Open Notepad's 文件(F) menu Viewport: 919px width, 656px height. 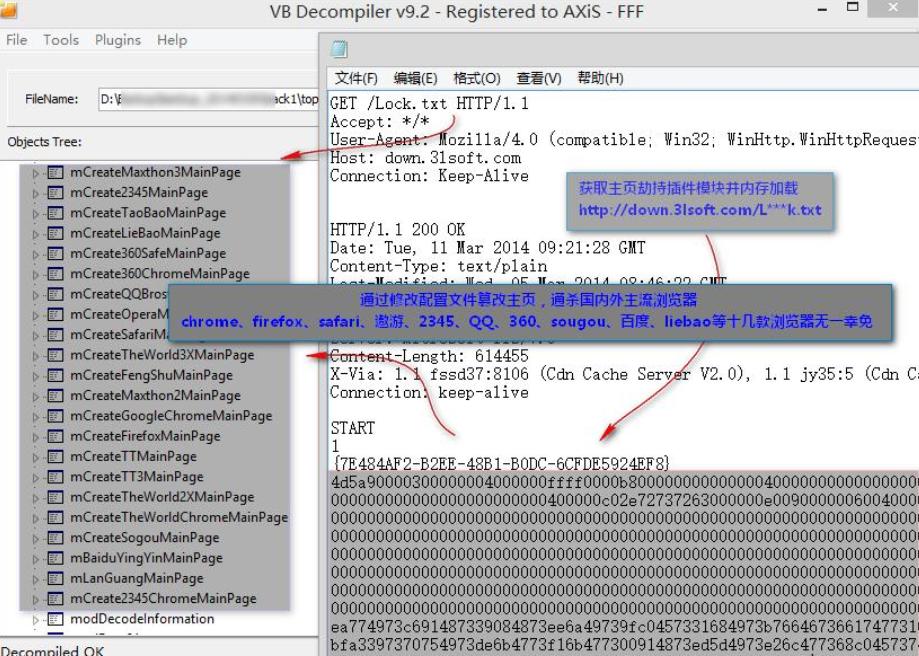[356, 78]
